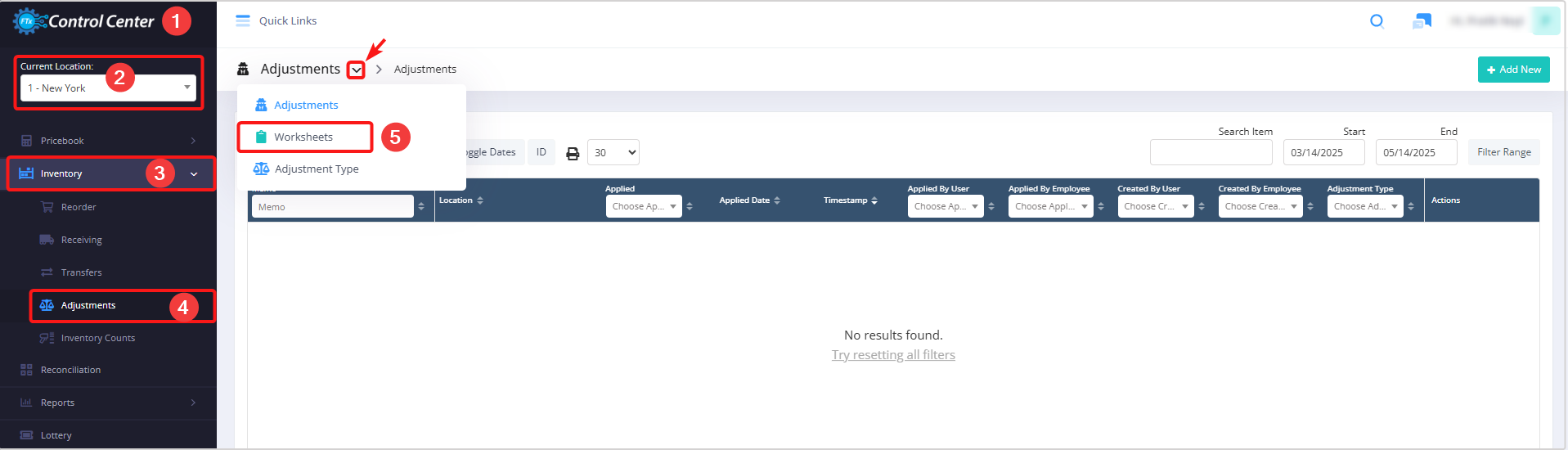This screenshot has height=450, width=1568.
Task: Open the Current Location dropdown
Action: 108,88
